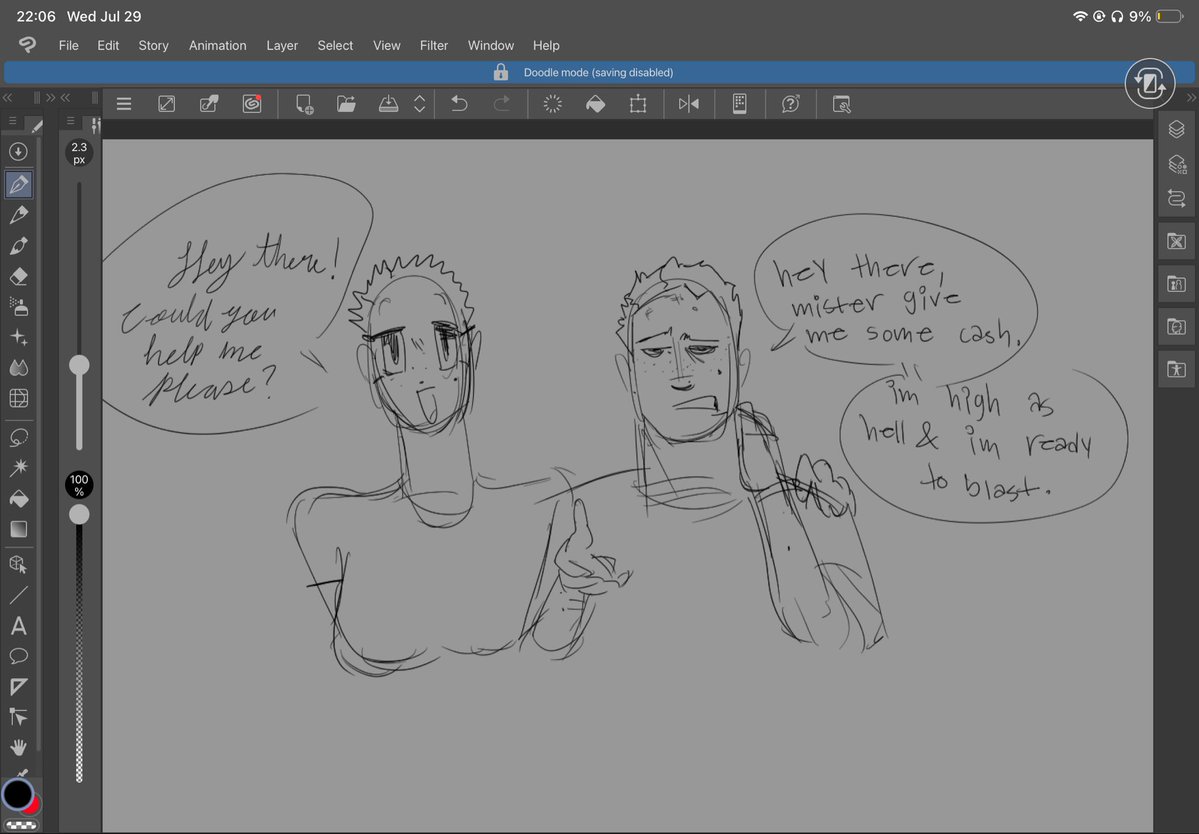Select the Pencil tool
Image resolution: width=1199 pixels, height=834 pixels.
(18, 215)
